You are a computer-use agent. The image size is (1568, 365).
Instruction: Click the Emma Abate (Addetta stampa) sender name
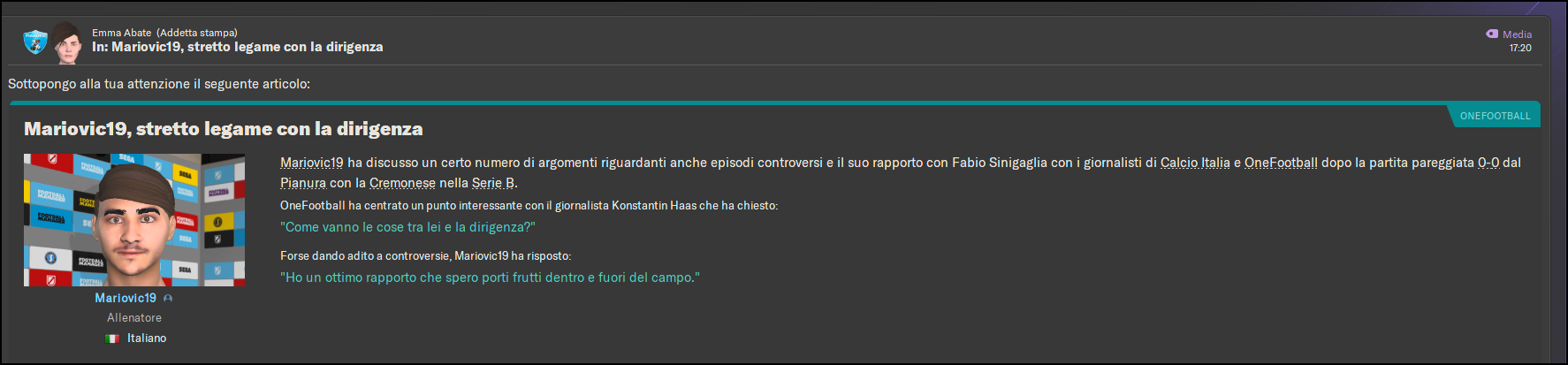164,33
